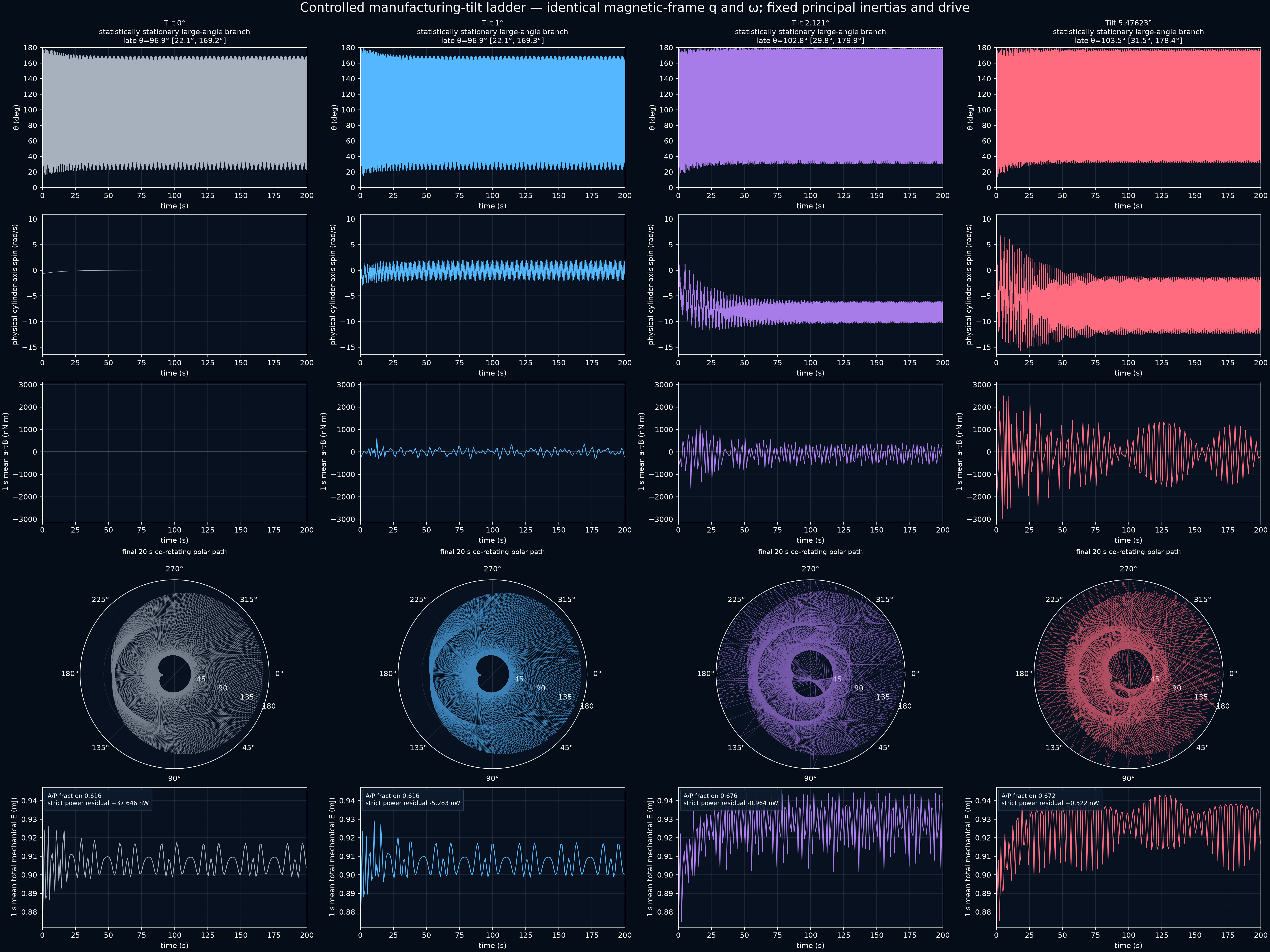
Task: Click the 'final 20 s co-rotating polar path' title above the gray polar plot
Action: [175, 552]
